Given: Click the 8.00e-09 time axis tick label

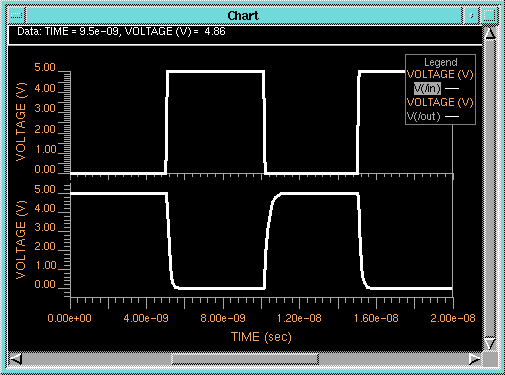Looking at the screenshot, I should pos(223,318).
